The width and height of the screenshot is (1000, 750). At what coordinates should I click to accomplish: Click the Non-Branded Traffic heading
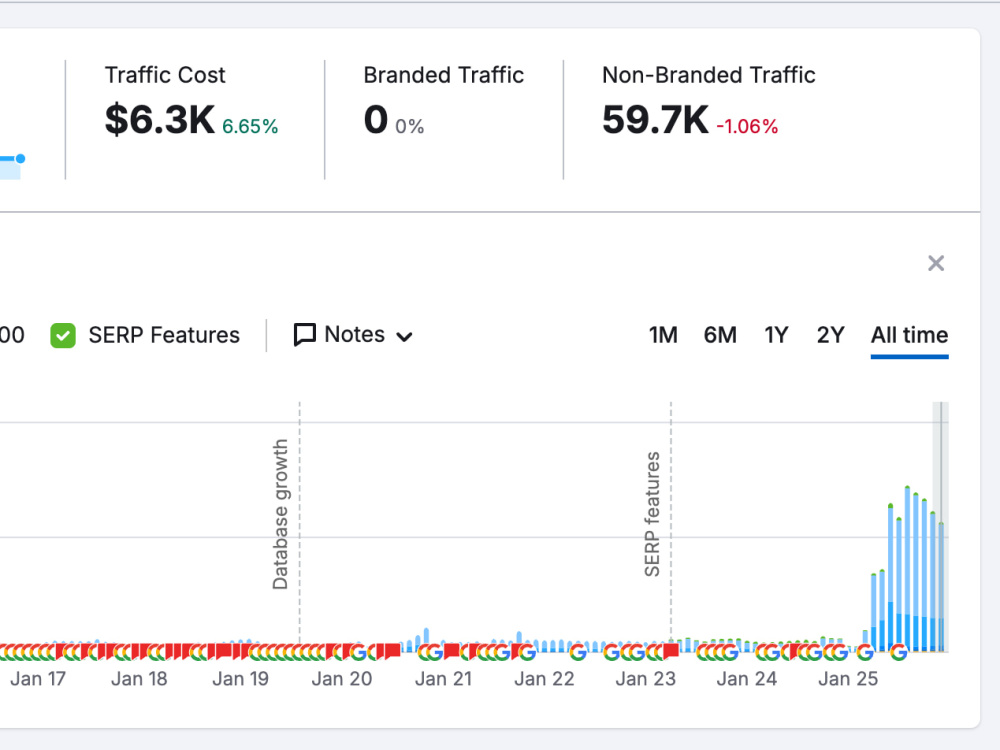[709, 75]
